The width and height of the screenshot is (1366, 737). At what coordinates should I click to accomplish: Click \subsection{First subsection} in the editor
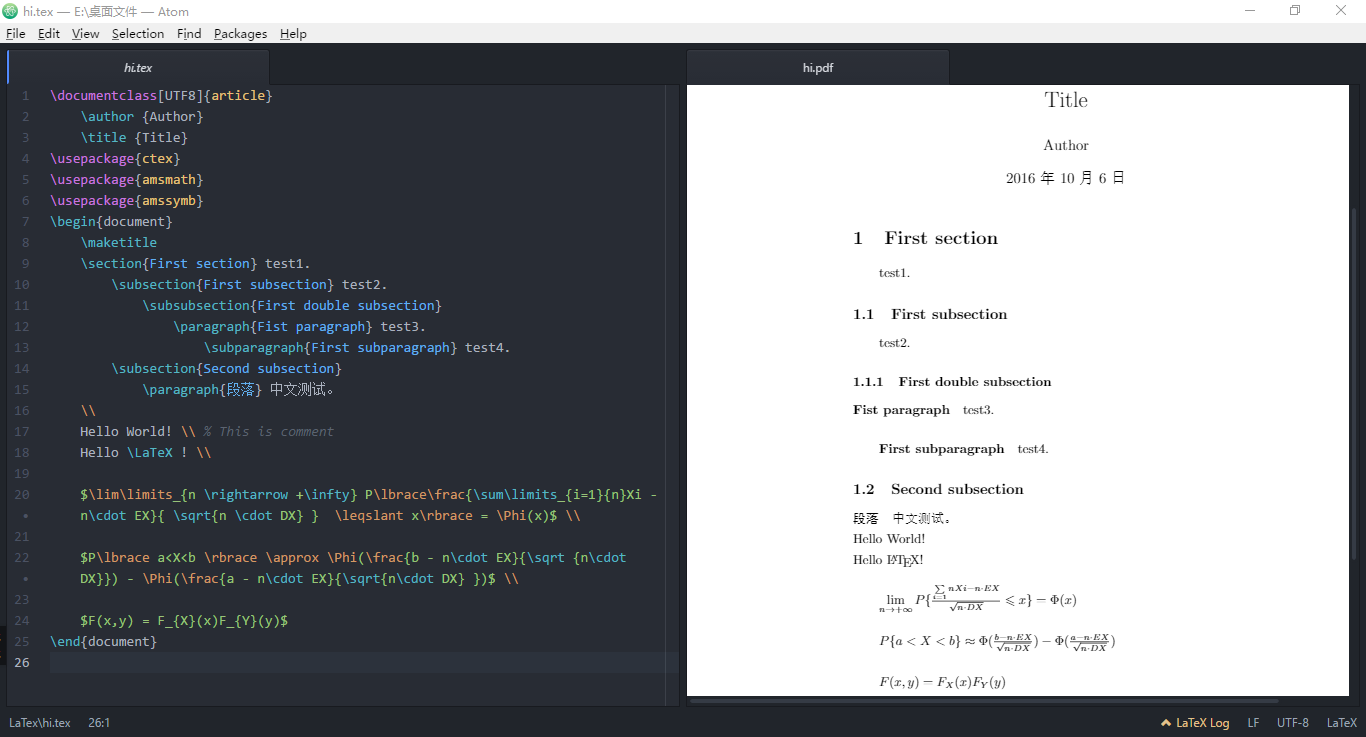[x=223, y=285]
